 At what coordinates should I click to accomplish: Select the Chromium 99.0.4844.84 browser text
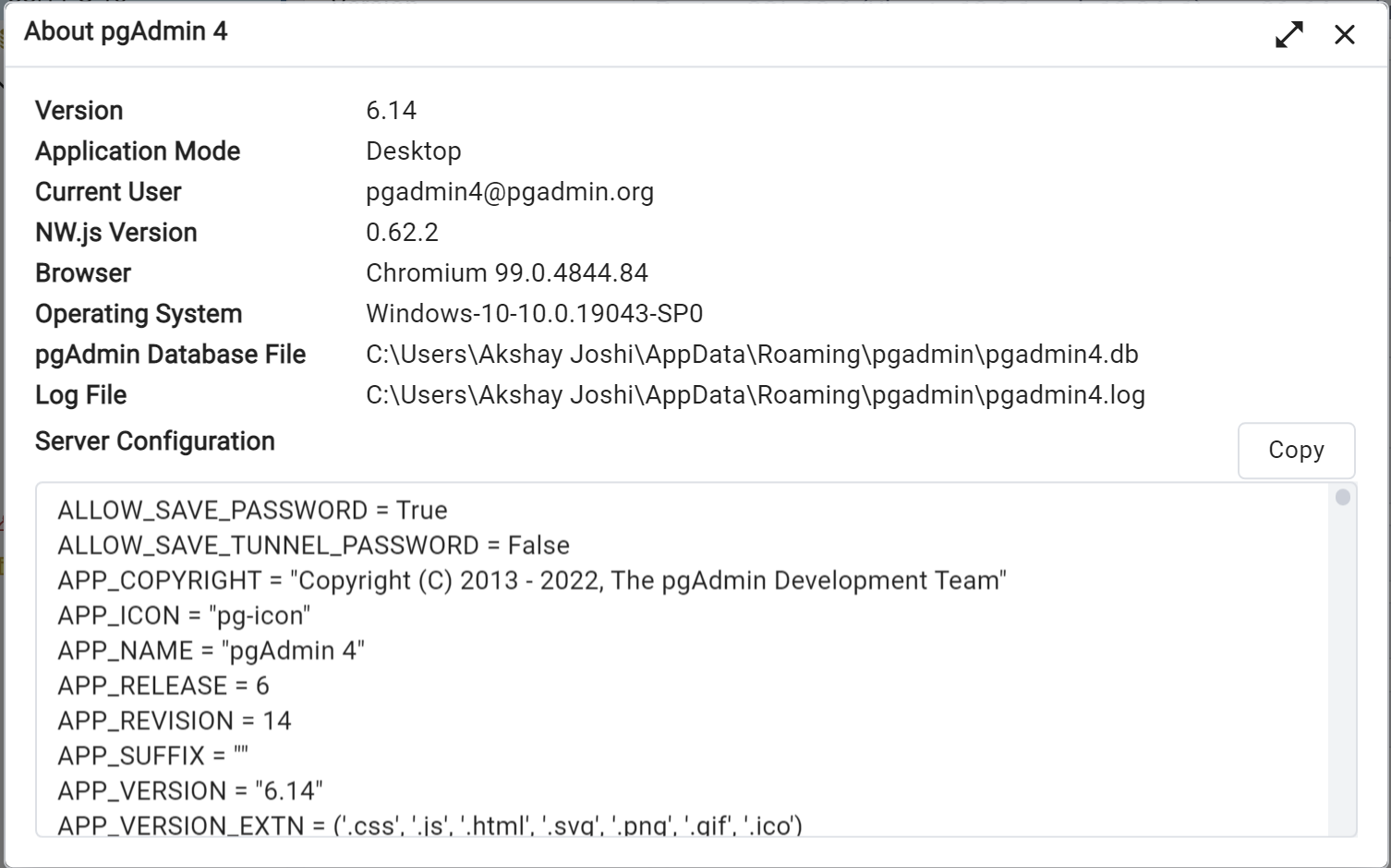coord(506,273)
